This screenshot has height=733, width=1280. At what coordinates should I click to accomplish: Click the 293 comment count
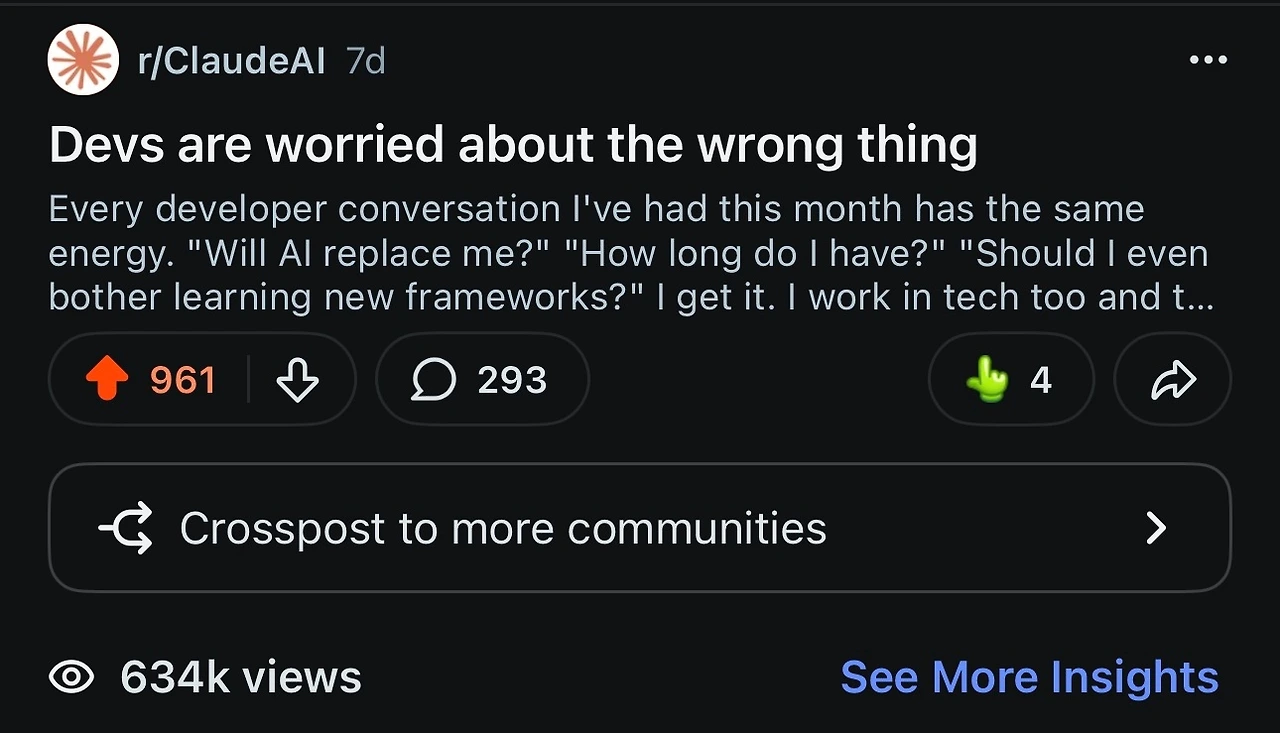pyautogui.click(x=512, y=380)
